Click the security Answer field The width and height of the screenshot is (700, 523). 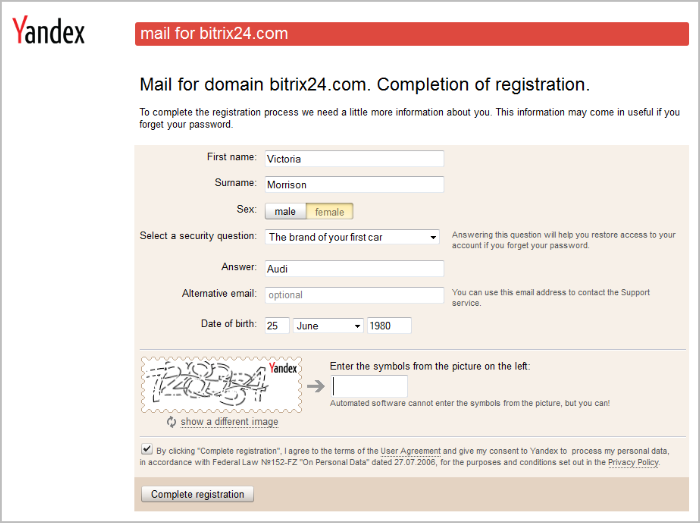click(353, 268)
